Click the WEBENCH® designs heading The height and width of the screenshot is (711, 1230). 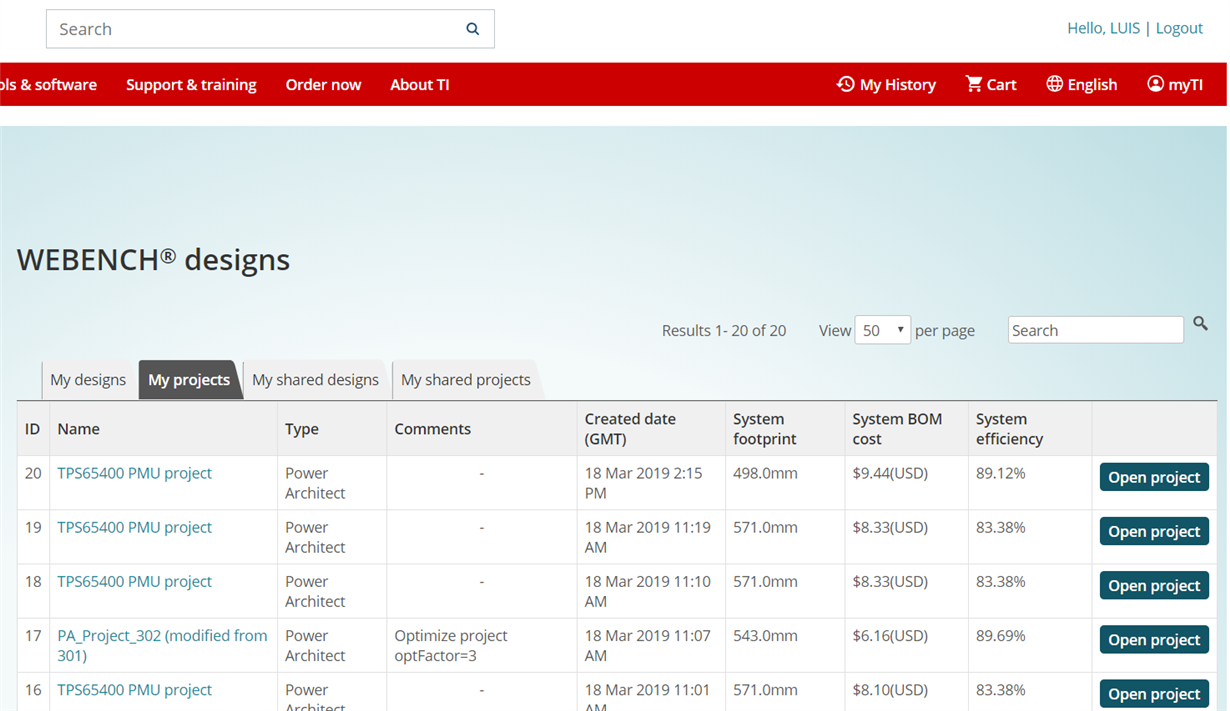click(x=153, y=260)
